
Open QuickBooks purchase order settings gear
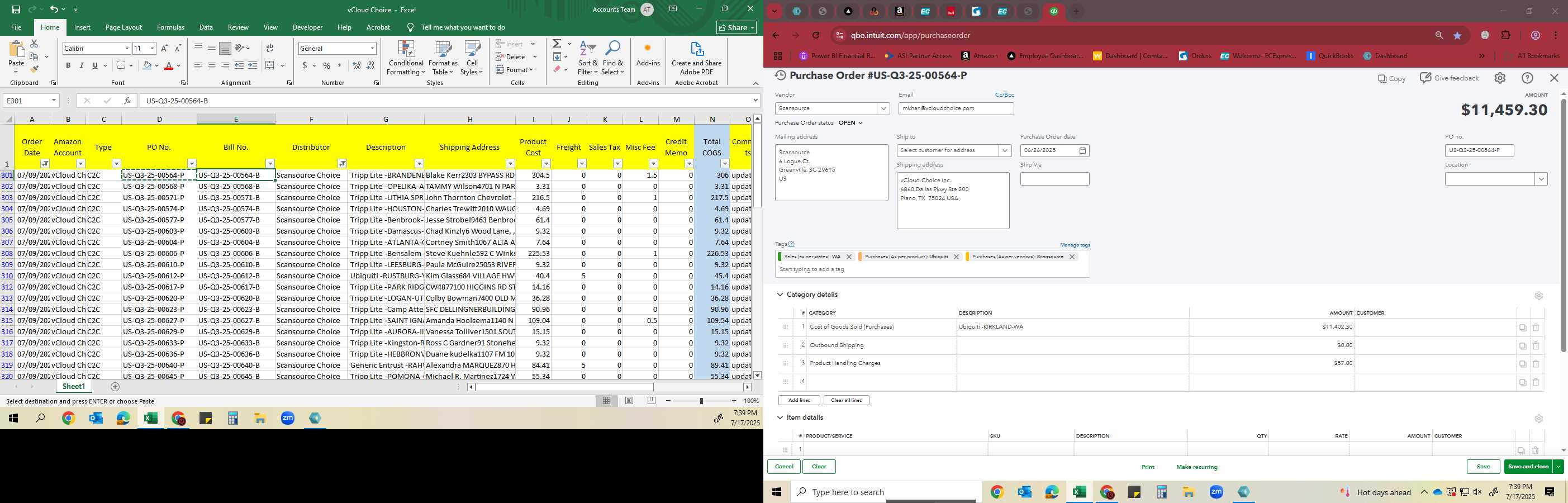(1500, 78)
